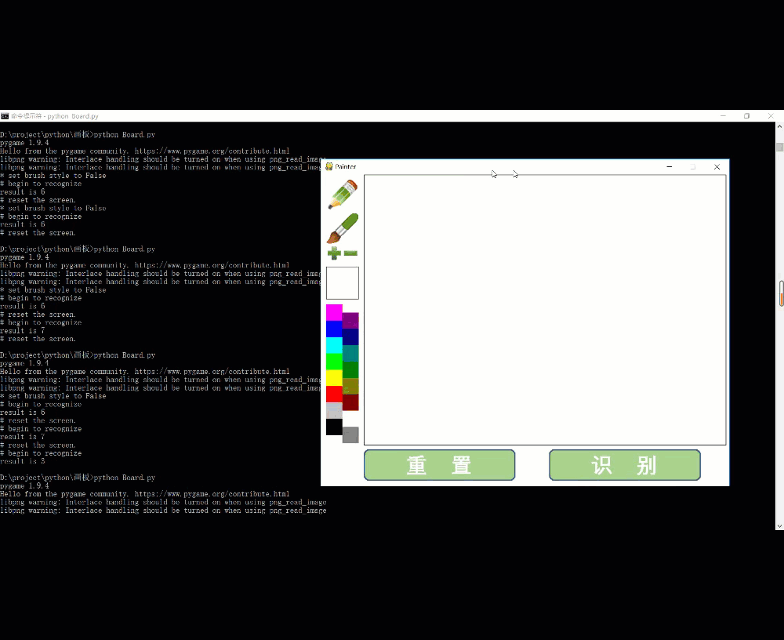Click the command prompt scrollbar up arrow

click(780, 127)
